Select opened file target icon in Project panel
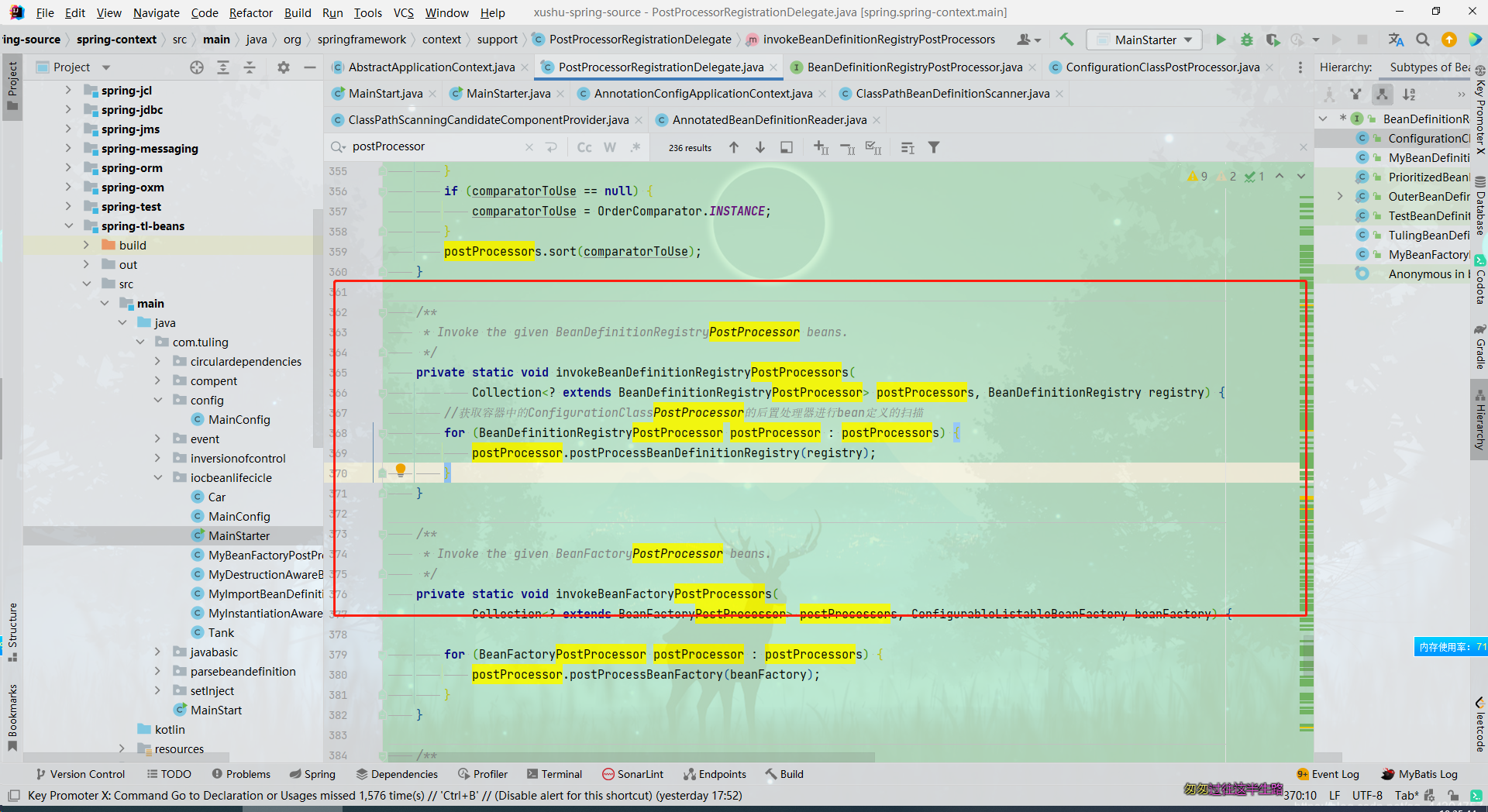The width and height of the screenshot is (1488, 812). [197, 67]
